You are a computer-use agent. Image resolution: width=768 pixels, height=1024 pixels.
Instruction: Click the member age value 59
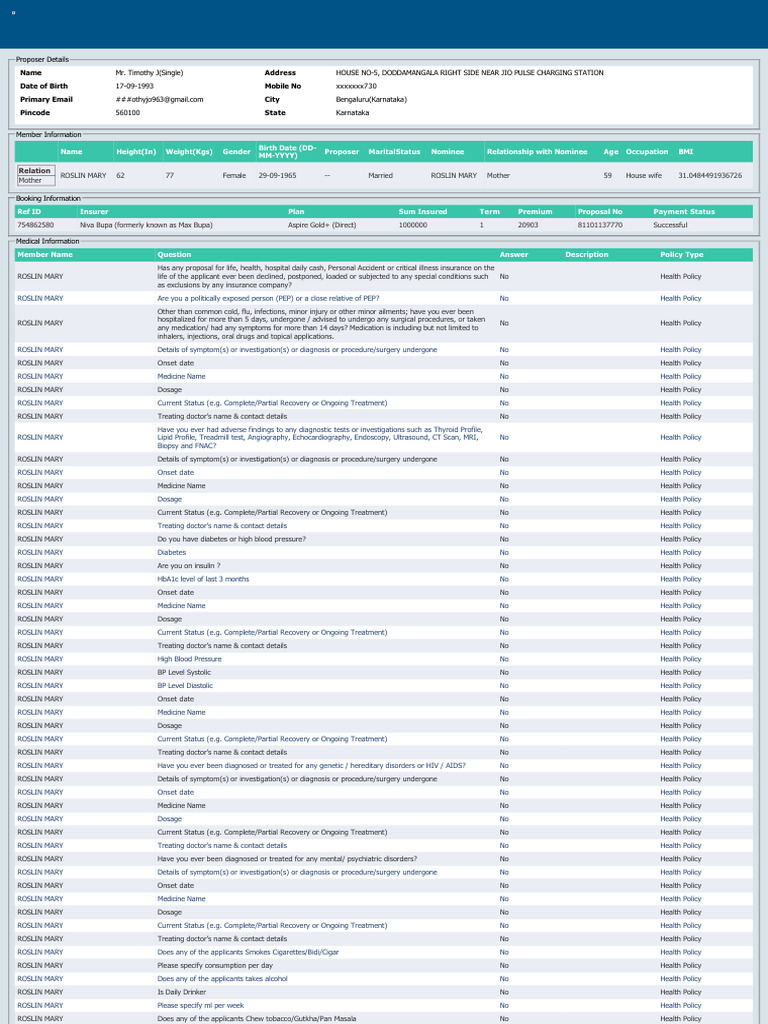click(607, 176)
